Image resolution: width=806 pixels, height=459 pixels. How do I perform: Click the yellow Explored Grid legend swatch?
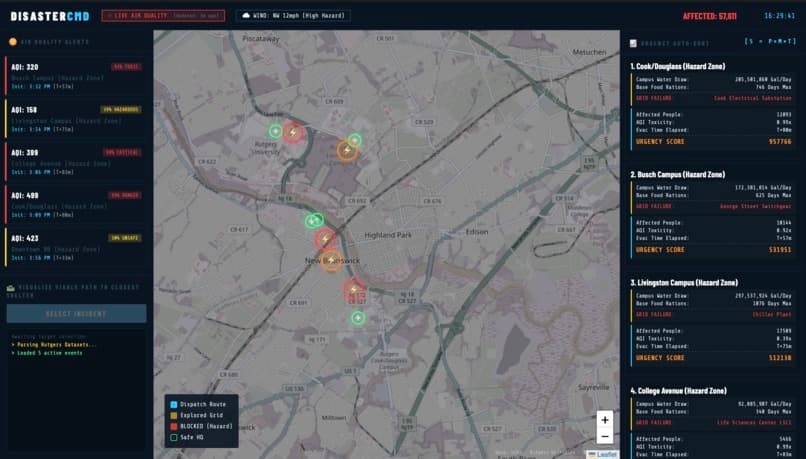coord(174,415)
